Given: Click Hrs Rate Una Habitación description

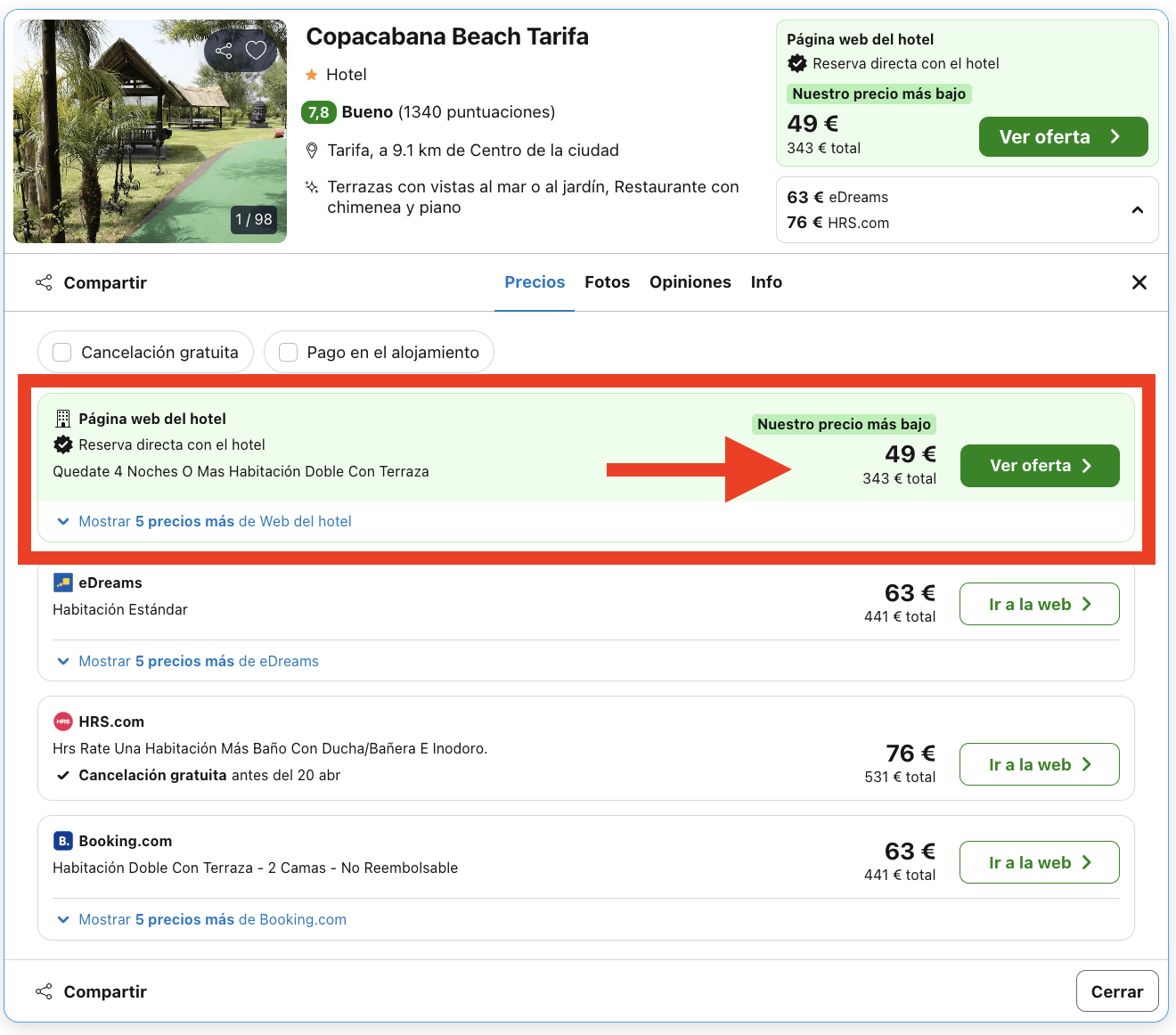Looking at the screenshot, I should tap(270, 748).
